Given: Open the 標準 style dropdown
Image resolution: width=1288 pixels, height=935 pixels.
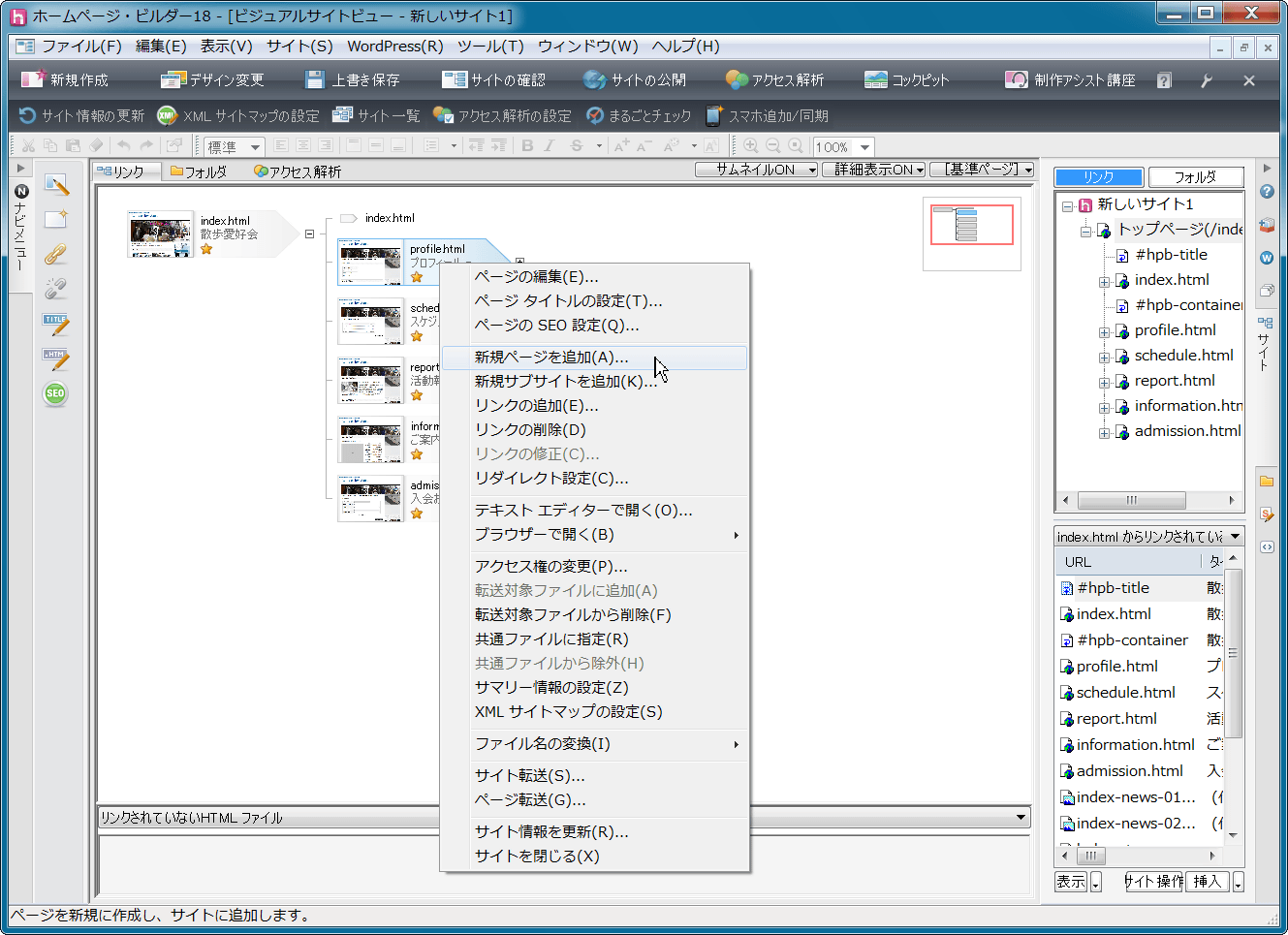Looking at the screenshot, I should tap(234, 147).
